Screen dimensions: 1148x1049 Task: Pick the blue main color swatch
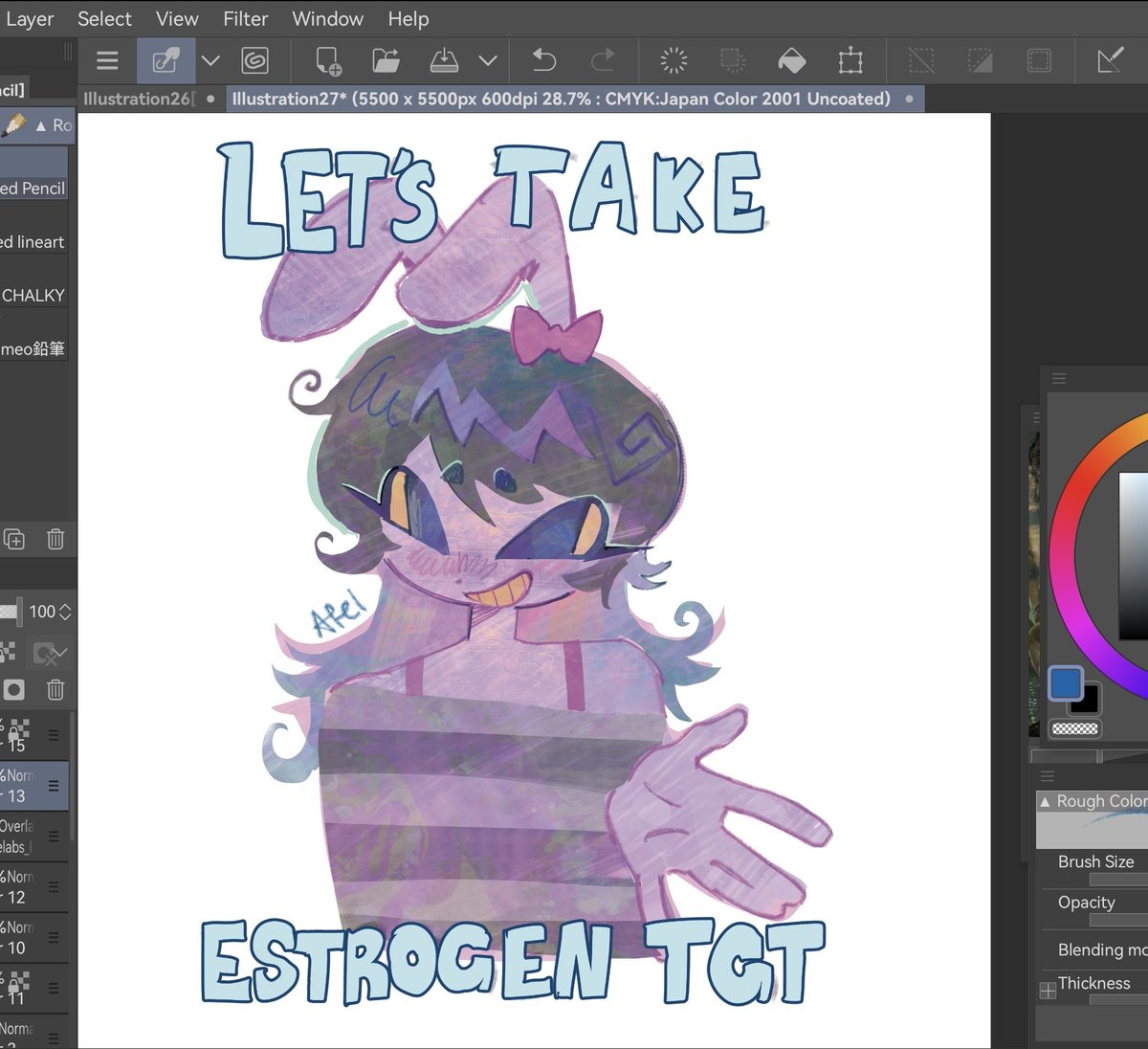point(1066,683)
